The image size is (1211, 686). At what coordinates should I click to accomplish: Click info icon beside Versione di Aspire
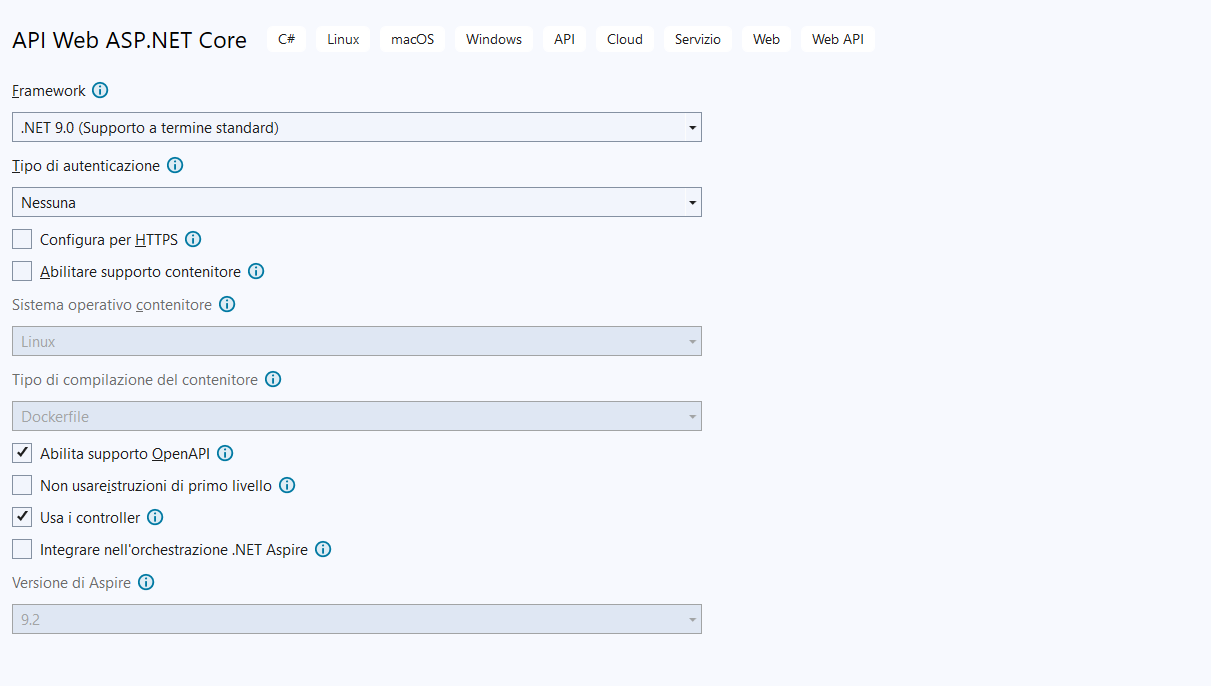[146, 582]
